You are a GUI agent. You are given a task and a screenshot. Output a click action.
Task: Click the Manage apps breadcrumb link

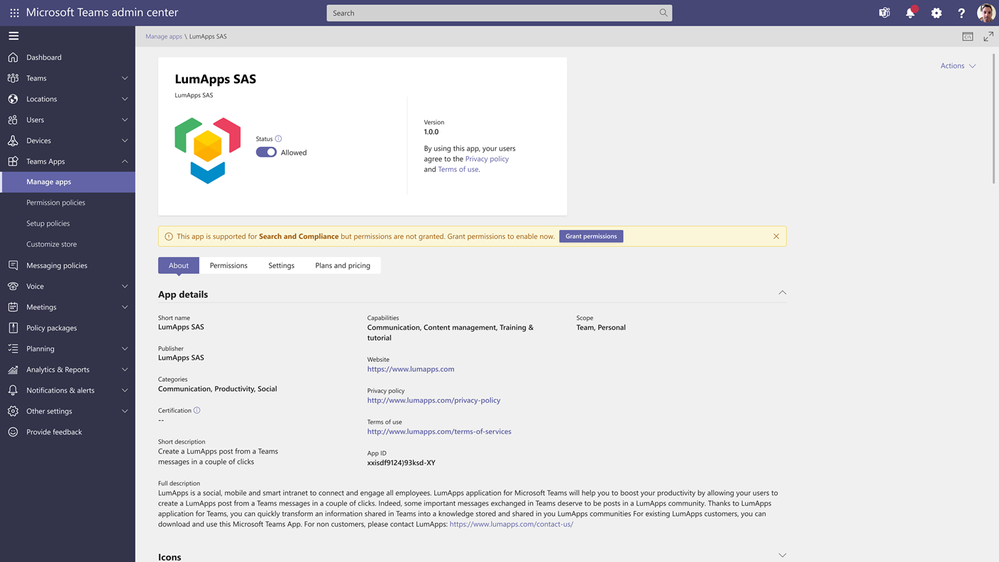(x=164, y=36)
